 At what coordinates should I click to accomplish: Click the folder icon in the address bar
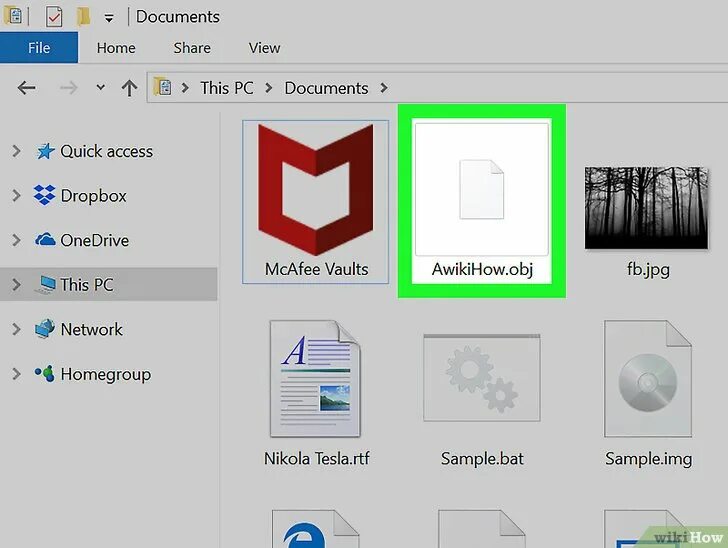click(162, 87)
